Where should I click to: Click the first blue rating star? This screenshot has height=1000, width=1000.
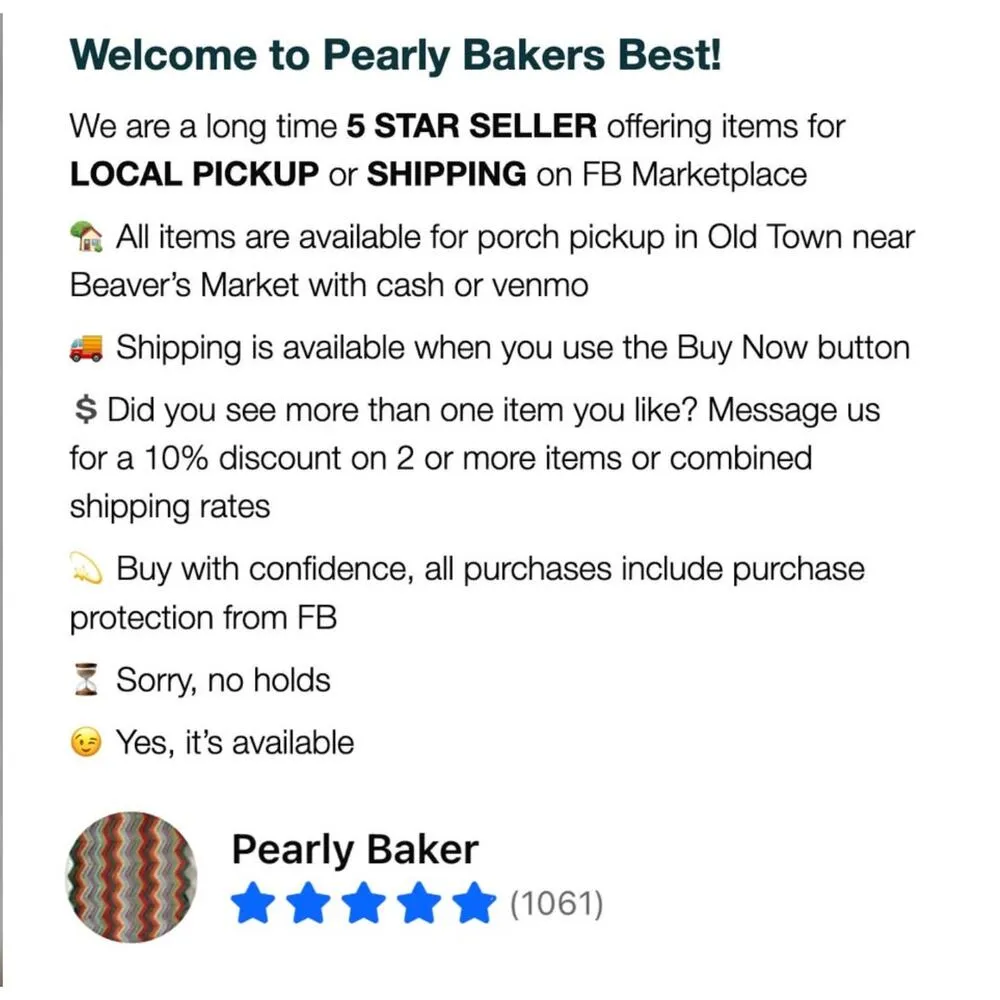(x=251, y=905)
